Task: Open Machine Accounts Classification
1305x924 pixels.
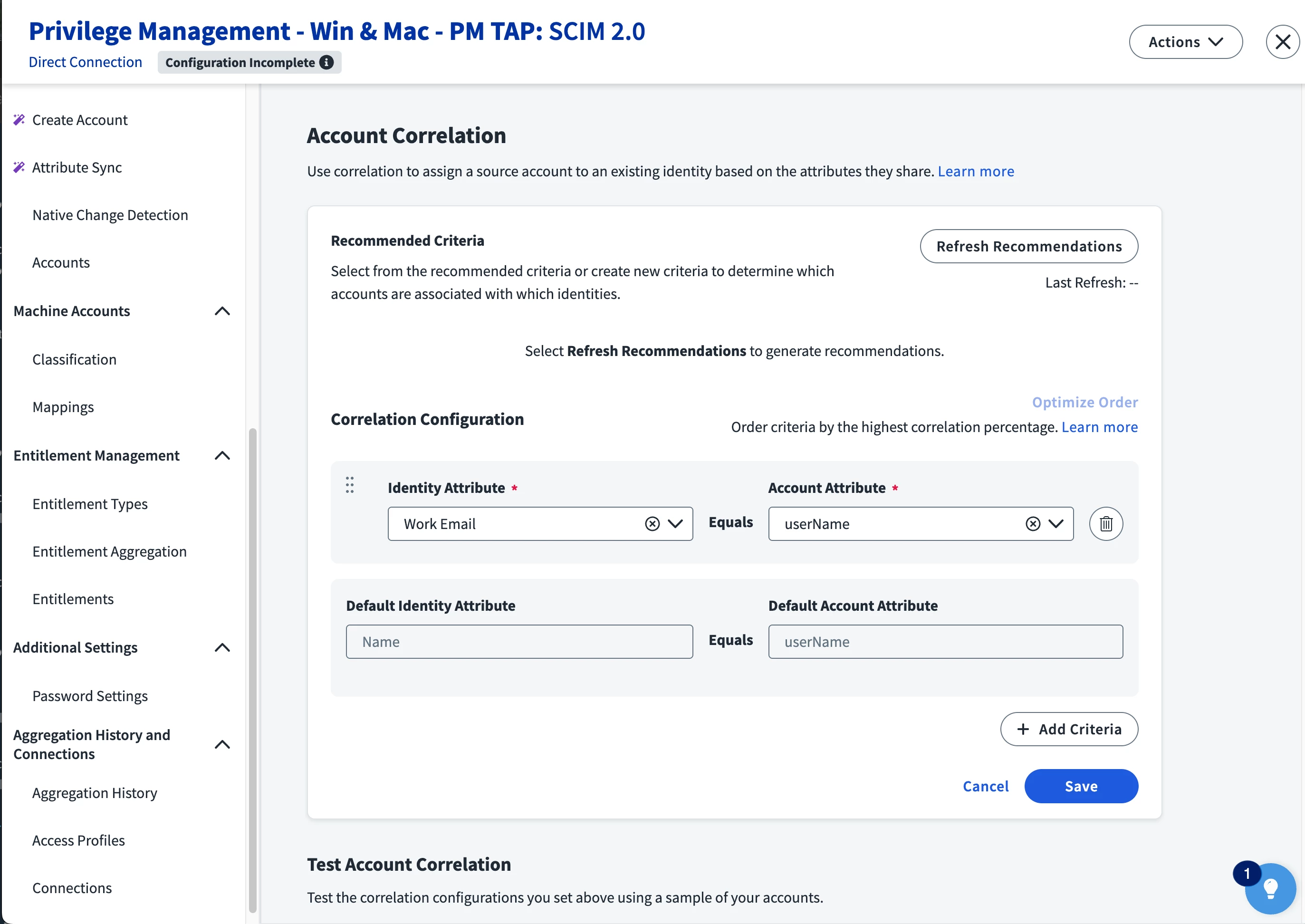Action: [74, 360]
